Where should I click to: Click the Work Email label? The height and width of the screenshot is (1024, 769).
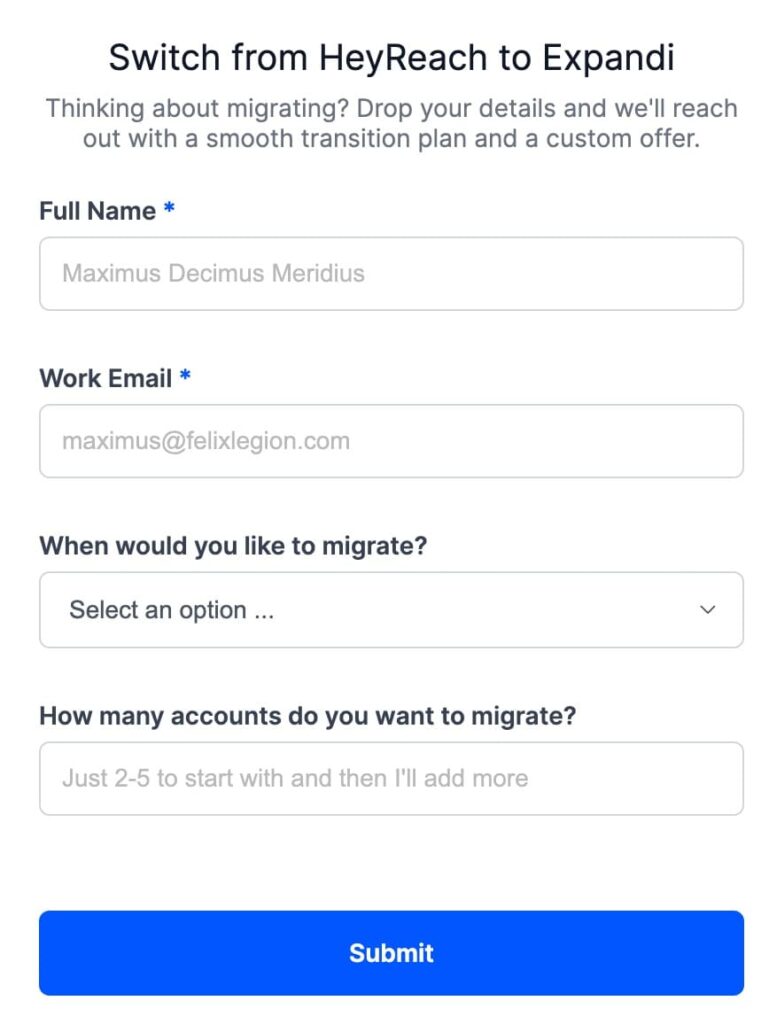[105, 379]
